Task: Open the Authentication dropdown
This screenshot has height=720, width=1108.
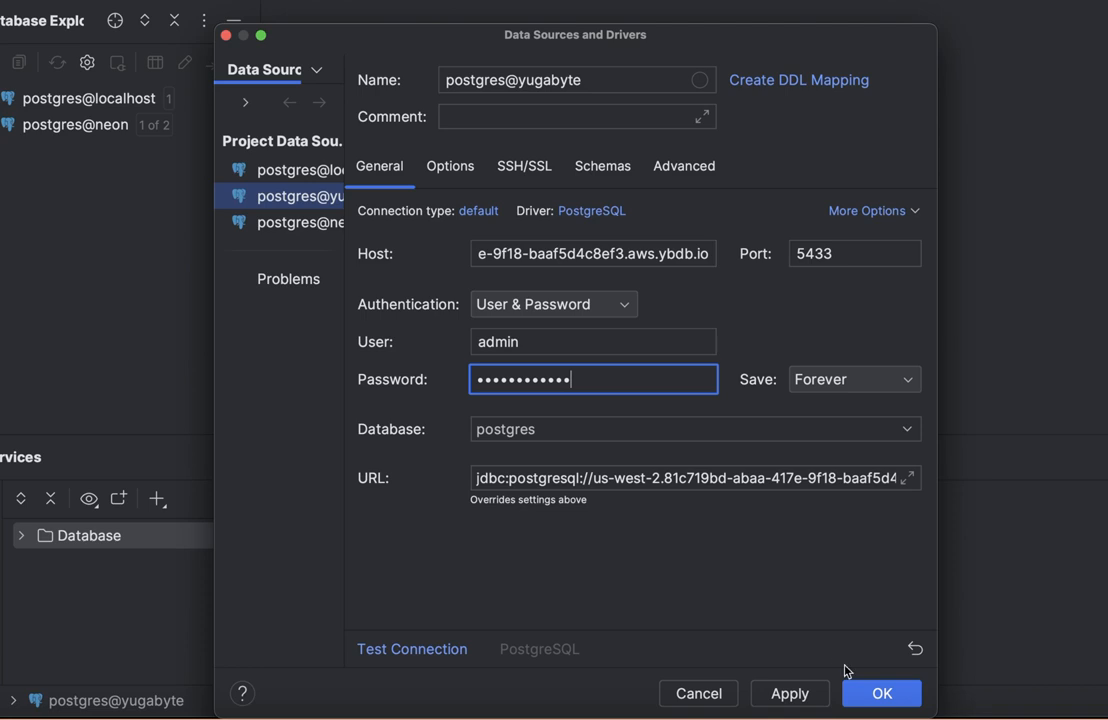Action: point(554,304)
